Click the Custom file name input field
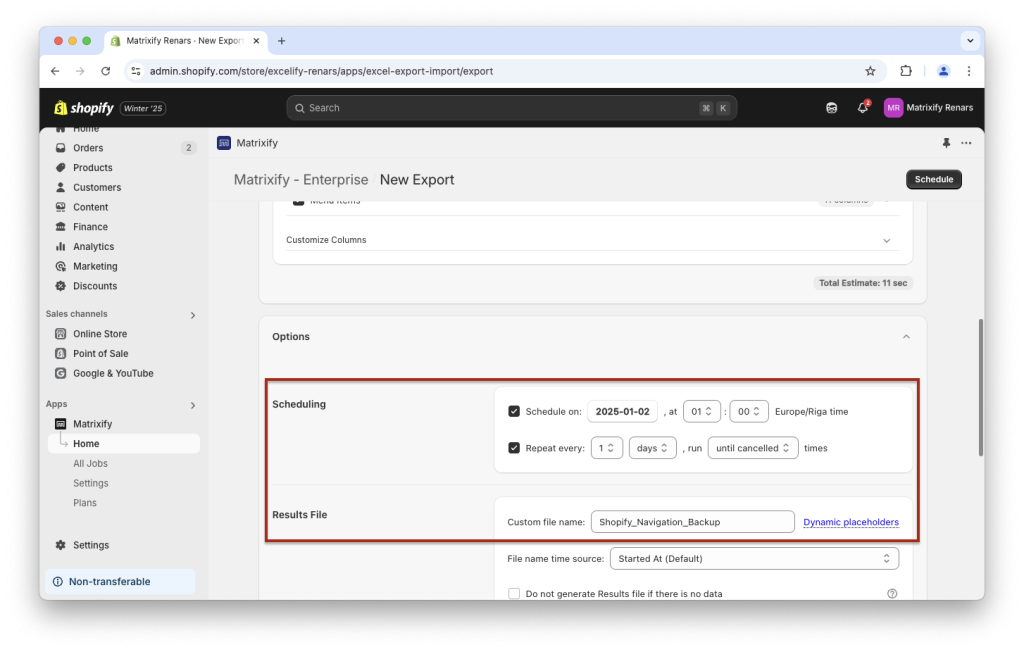This screenshot has height=652, width=1024. (692, 521)
